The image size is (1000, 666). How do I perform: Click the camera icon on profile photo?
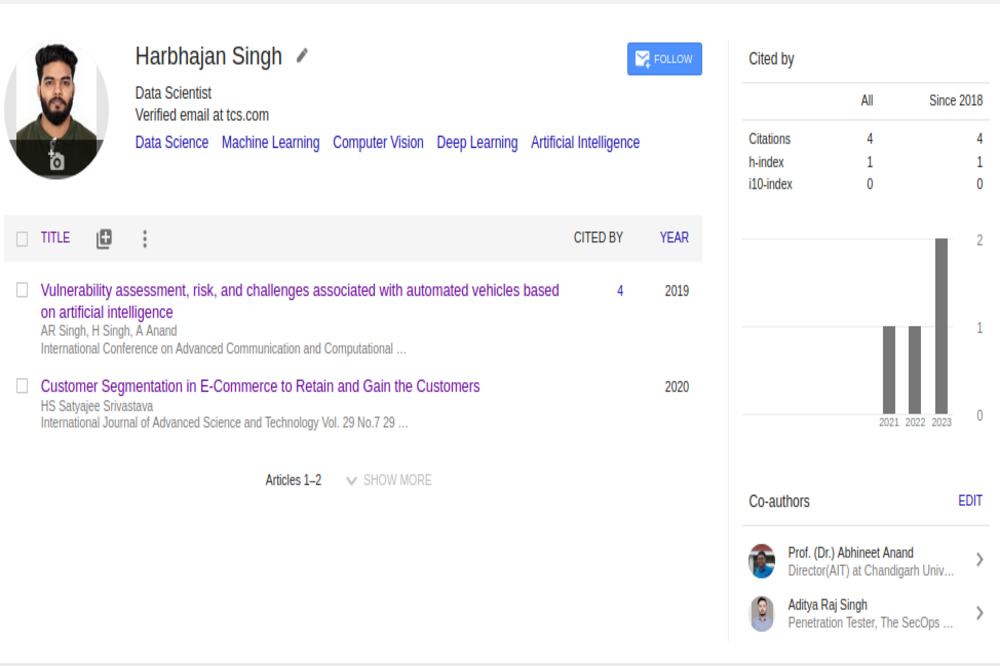pos(57,161)
